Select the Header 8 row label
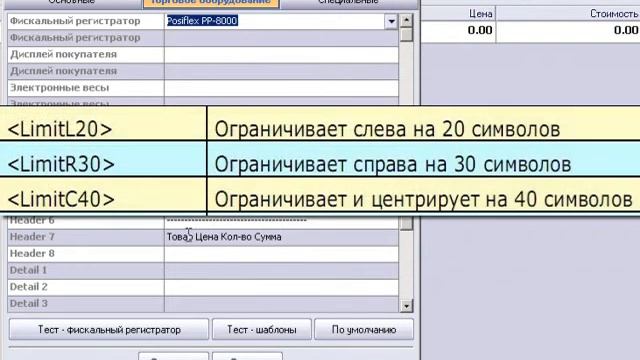 click(32, 253)
